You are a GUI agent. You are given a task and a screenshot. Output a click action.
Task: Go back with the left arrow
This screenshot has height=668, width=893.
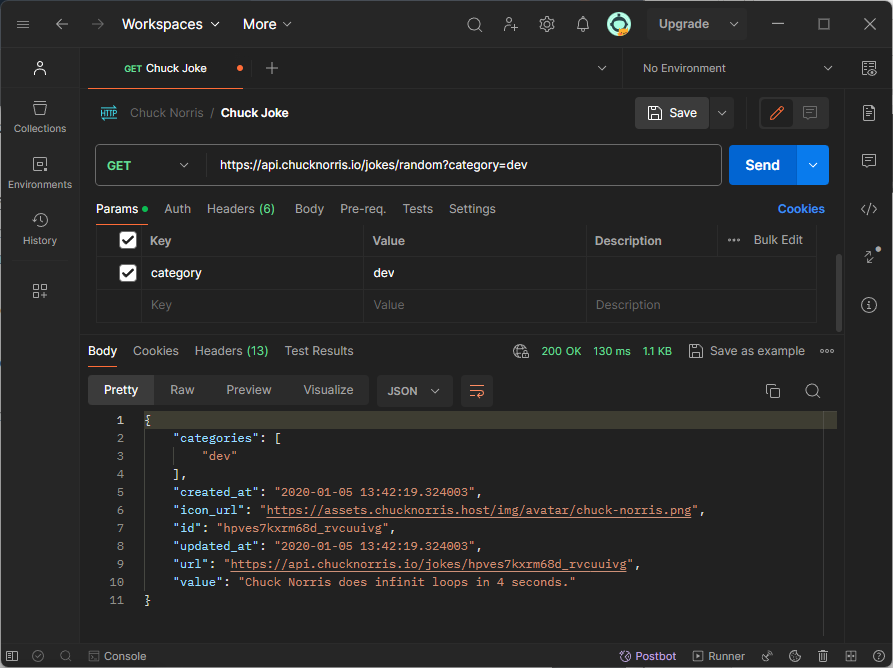[62, 24]
